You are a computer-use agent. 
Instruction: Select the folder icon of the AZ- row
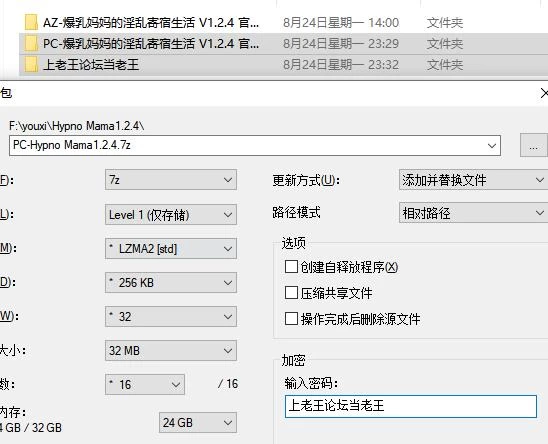pyautogui.click(x=31, y=22)
